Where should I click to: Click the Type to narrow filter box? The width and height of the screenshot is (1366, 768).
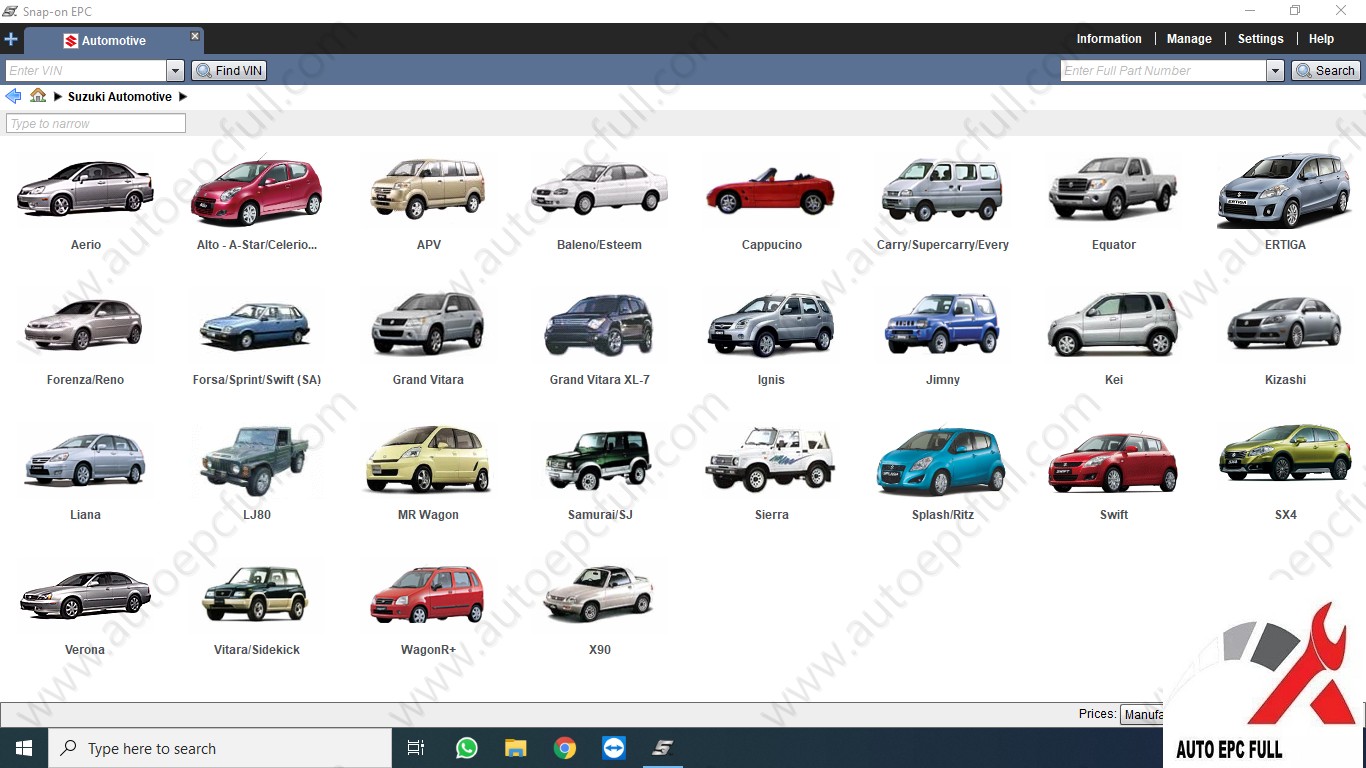tap(96, 124)
